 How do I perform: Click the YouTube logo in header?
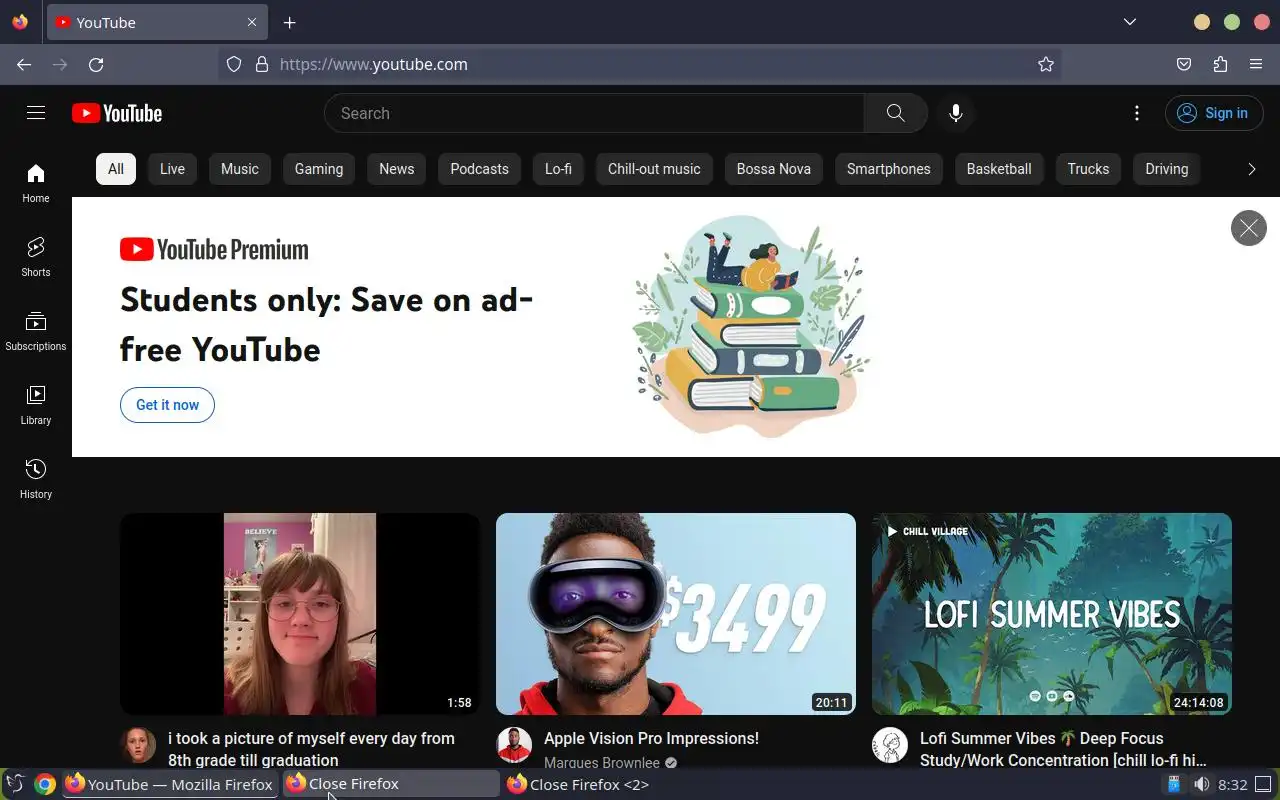(117, 113)
